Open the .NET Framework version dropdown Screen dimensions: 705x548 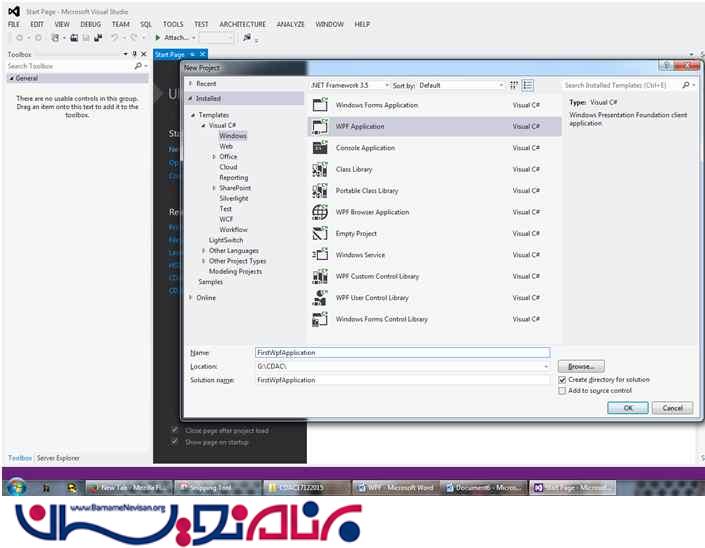(x=347, y=86)
